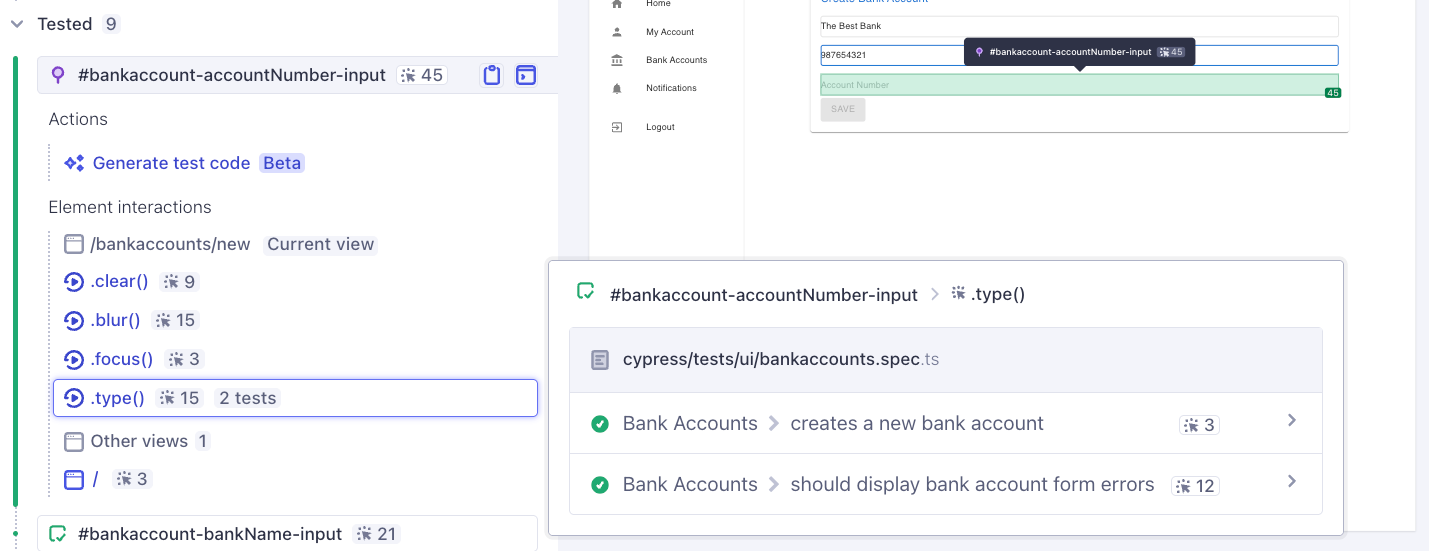The image size is (1429, 551).
Task: Click the green 45 badge on highlighted field
Action: [x=1332, y=93]
